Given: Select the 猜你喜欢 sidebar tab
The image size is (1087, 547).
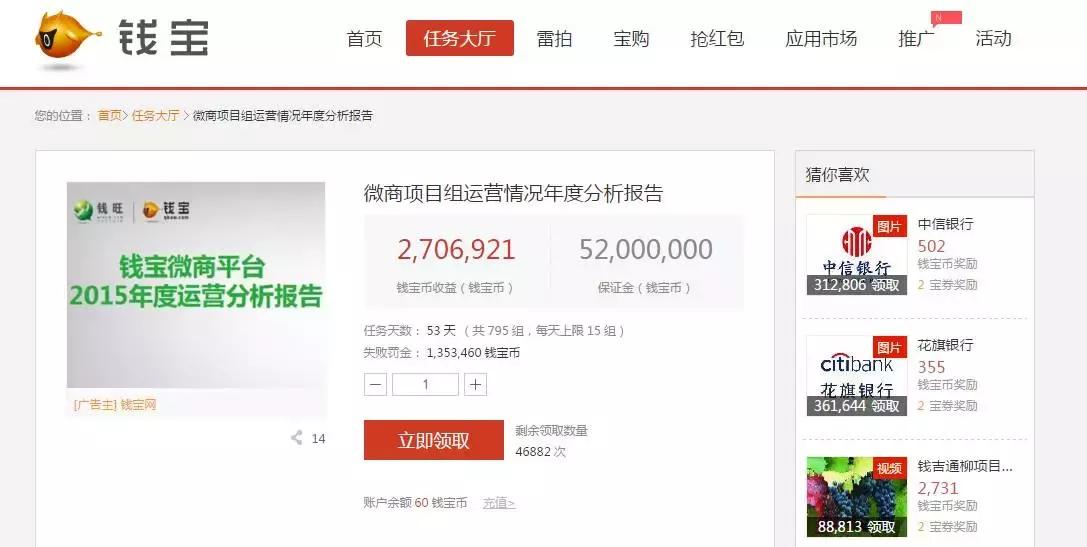Looking at the screenshot, I should click(837, 175).
